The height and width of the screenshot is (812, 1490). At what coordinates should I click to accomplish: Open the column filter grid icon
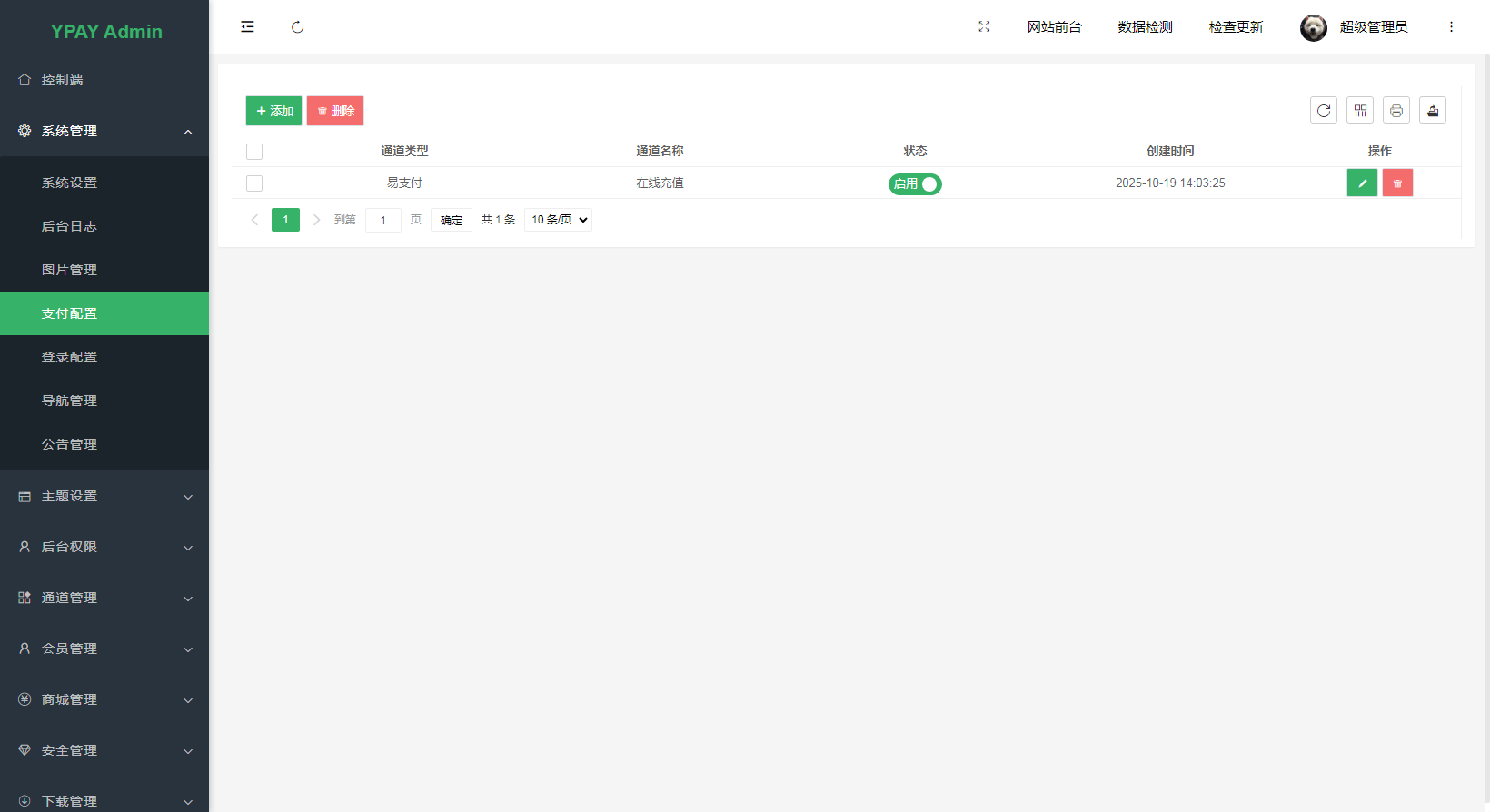tap(1360, 111)
